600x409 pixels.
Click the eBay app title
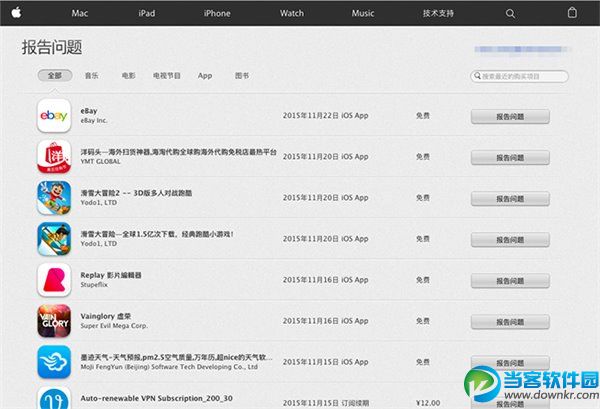click(89, 111)
